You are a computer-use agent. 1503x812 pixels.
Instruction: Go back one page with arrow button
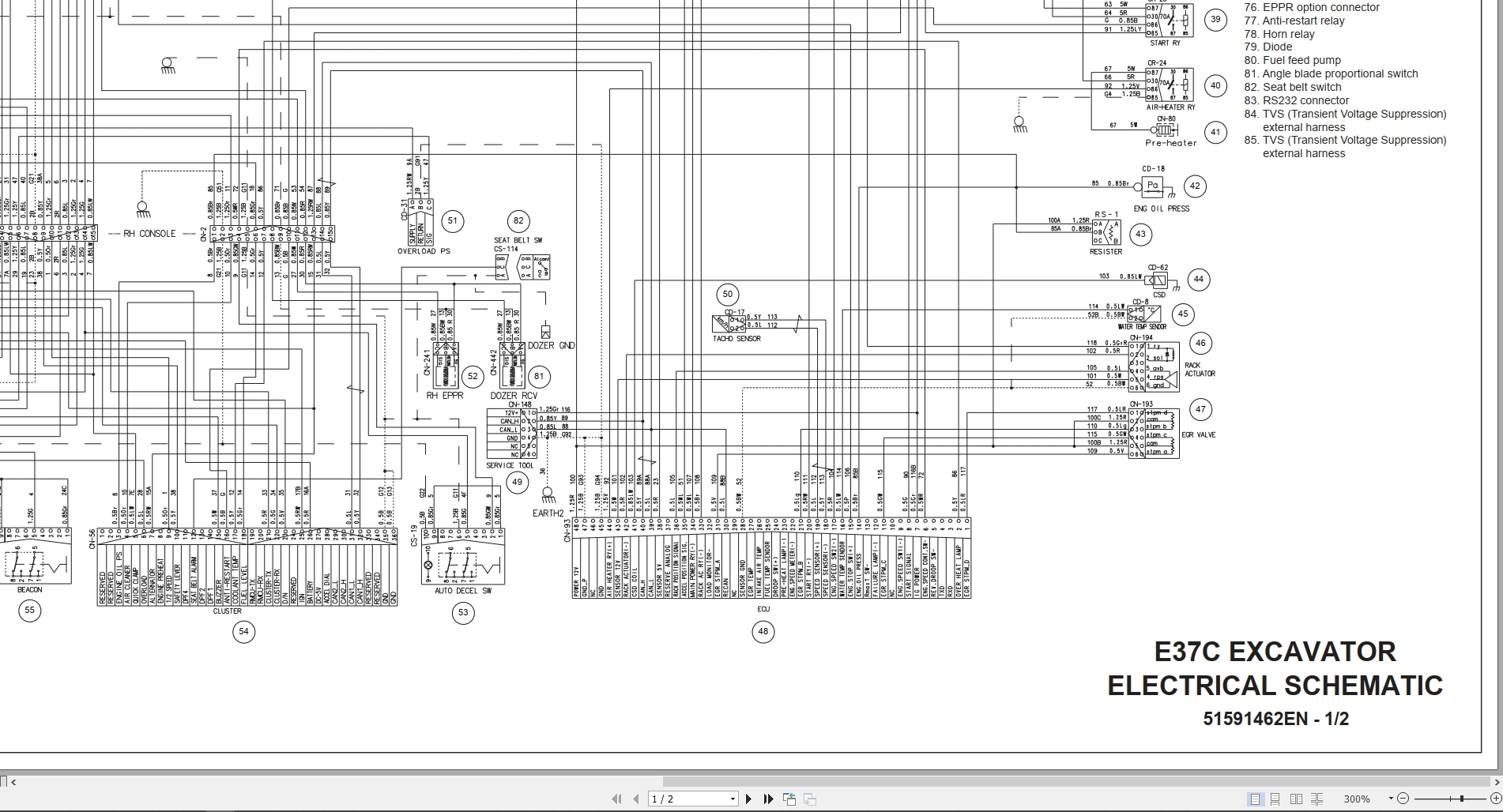coord(637,799)
